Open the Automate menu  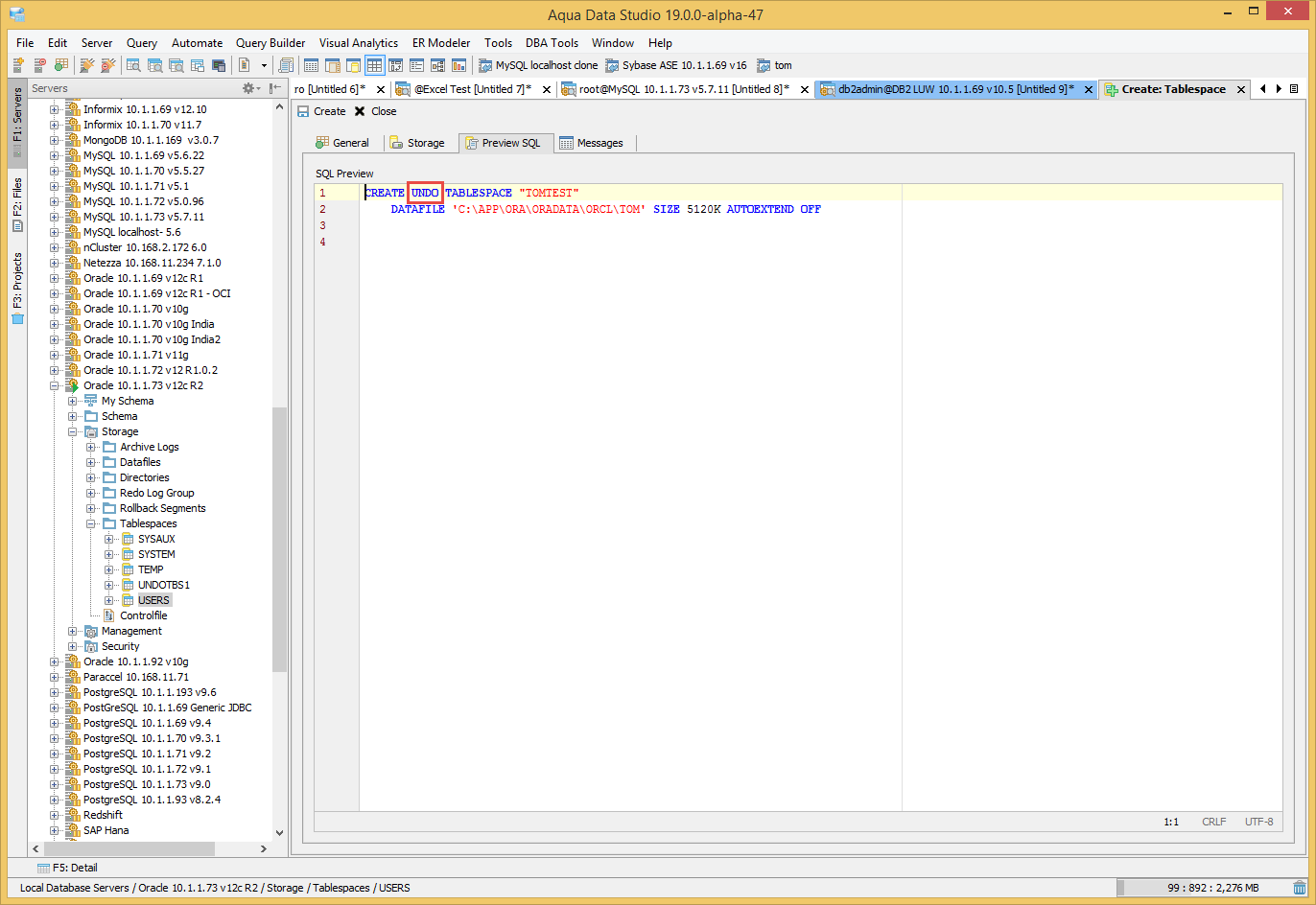[197, 43]
